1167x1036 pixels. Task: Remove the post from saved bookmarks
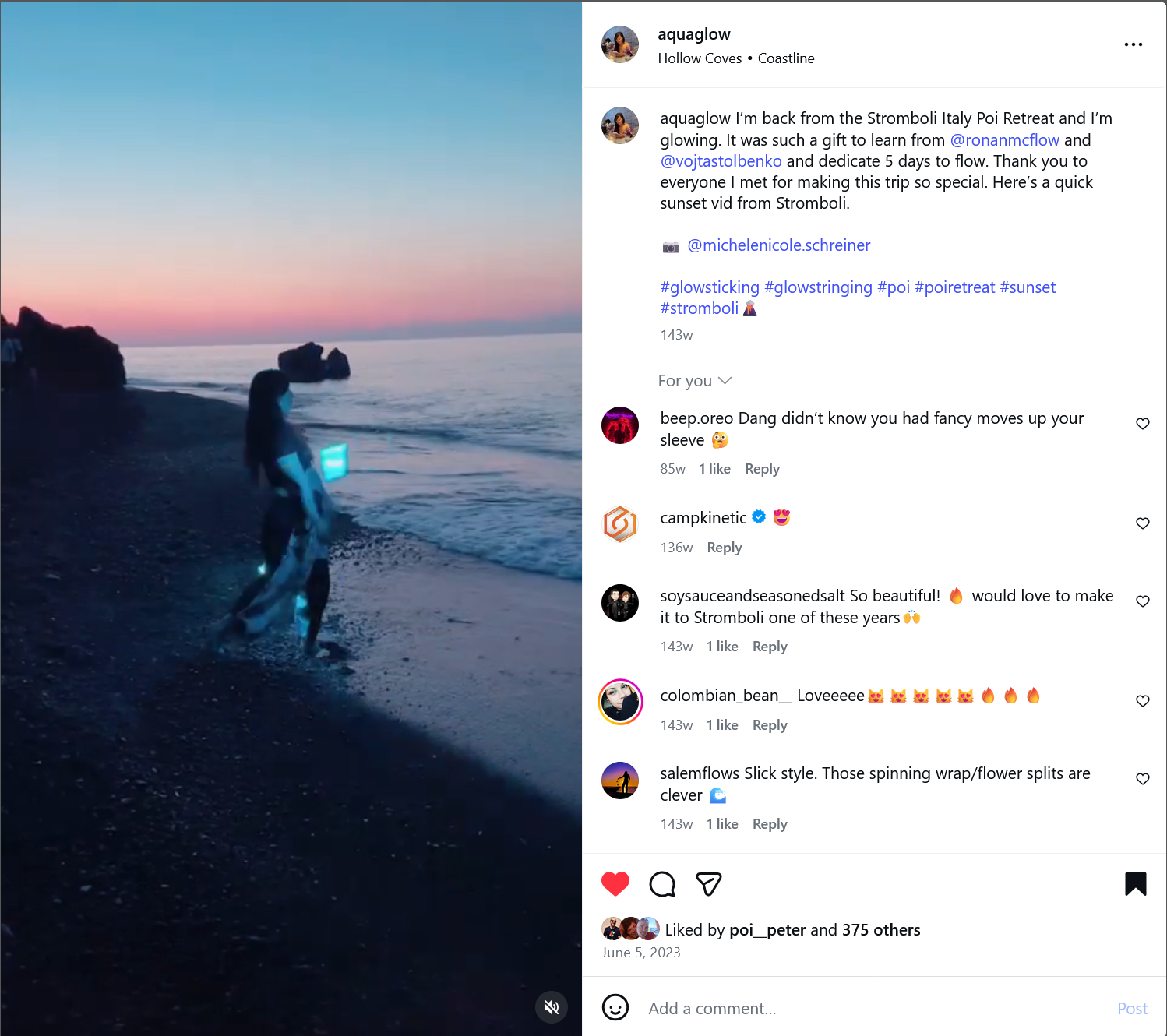pos(1135,884)
